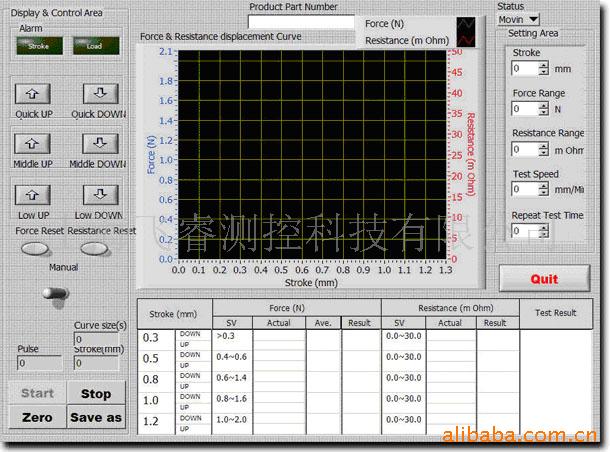Click the Quick DOWN arrow button
610x452 pixels.
coord(99,94)
